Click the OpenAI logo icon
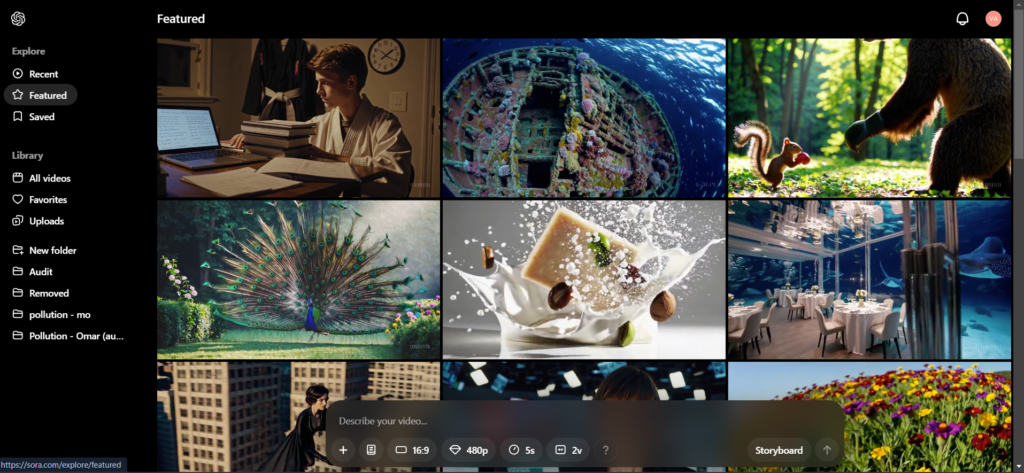This screenshot has height=473, width=1024. click(18, 19)
